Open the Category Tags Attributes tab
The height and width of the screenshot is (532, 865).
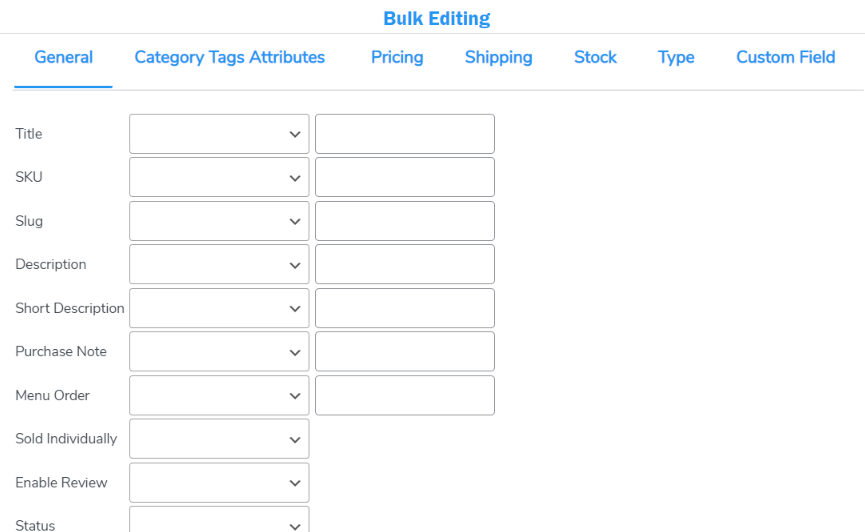(229, 57)
